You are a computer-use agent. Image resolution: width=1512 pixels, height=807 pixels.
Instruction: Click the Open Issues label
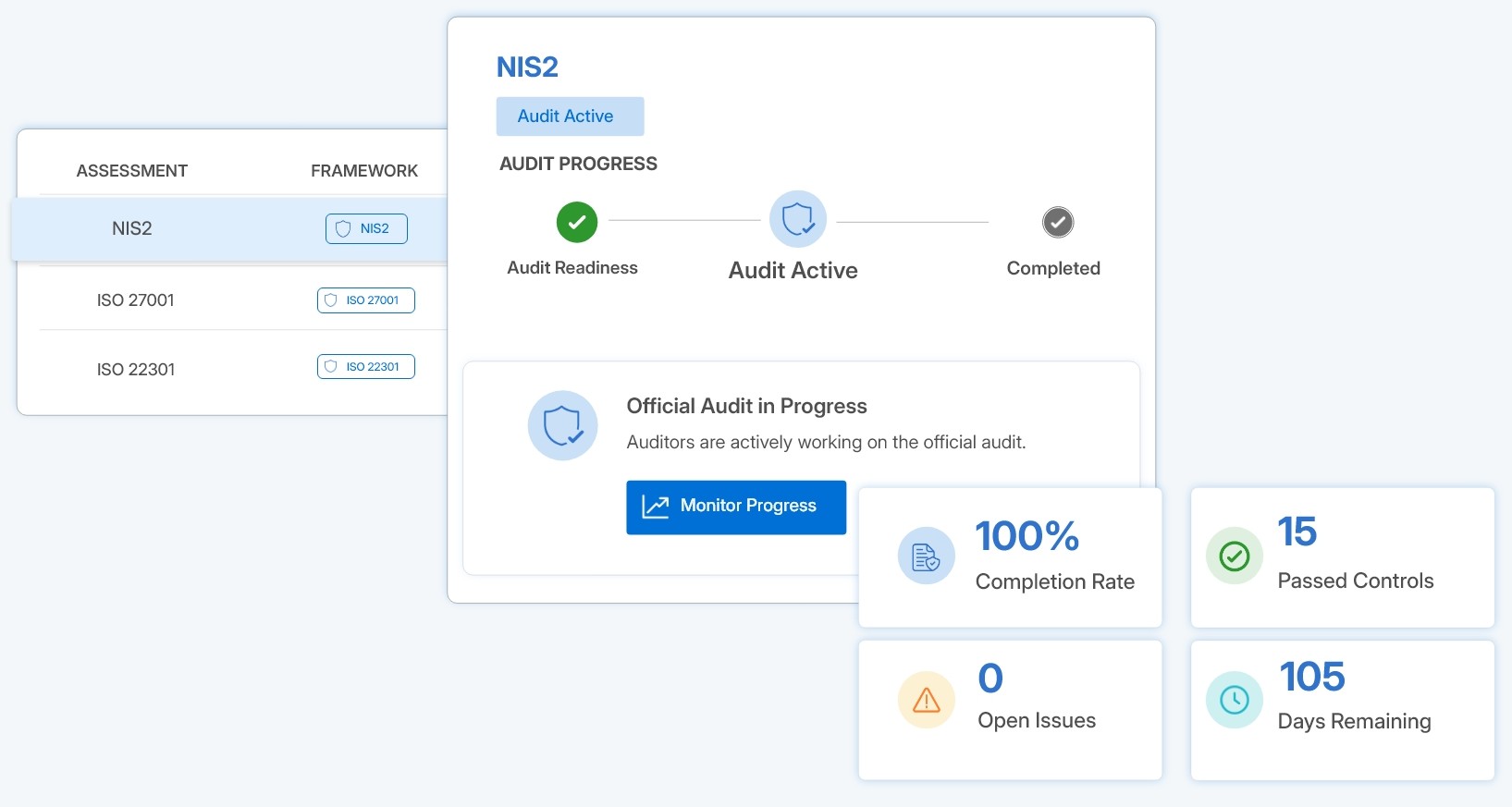click(x=1037, y=721)
